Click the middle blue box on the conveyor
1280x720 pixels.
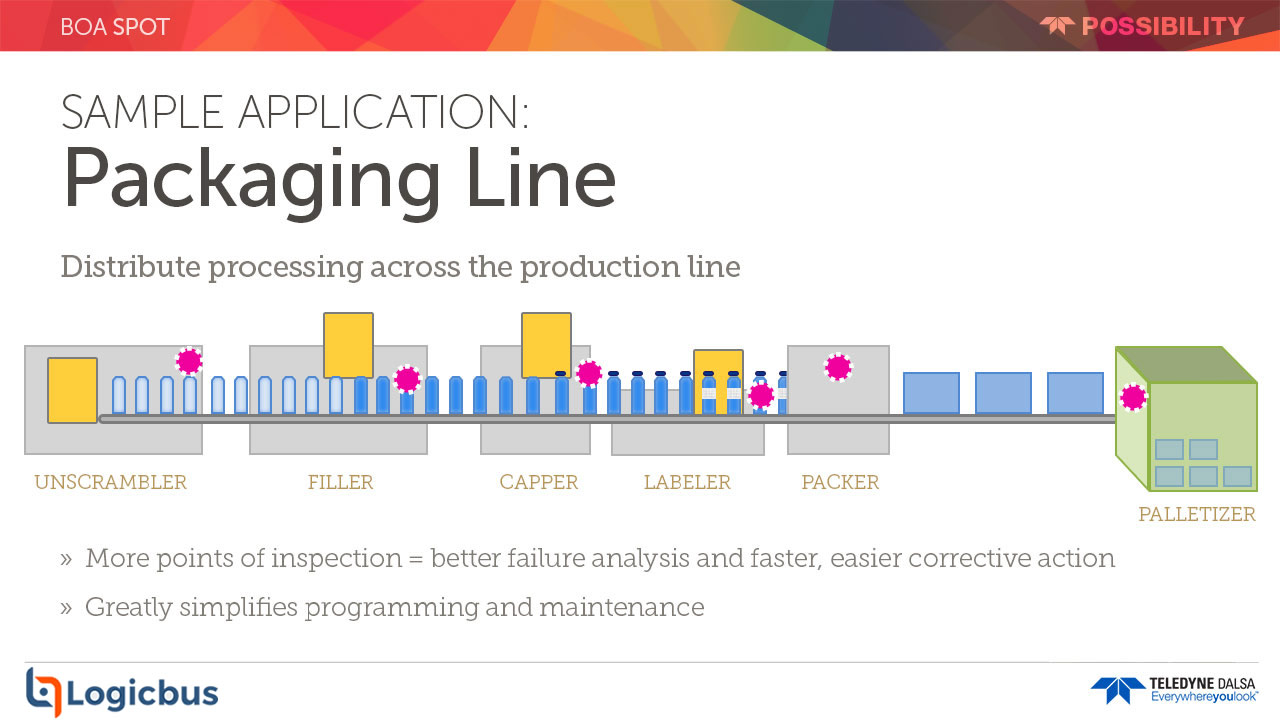click(1003, 393)
